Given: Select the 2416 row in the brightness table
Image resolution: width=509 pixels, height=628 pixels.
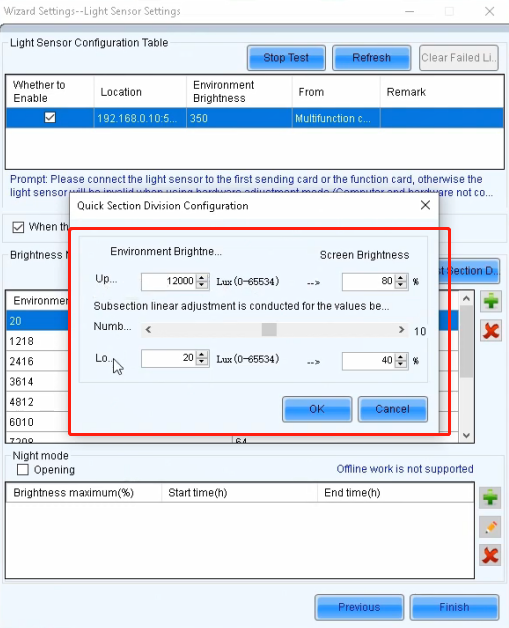Looking at the screenshot, I should click(x=38, y=361).
